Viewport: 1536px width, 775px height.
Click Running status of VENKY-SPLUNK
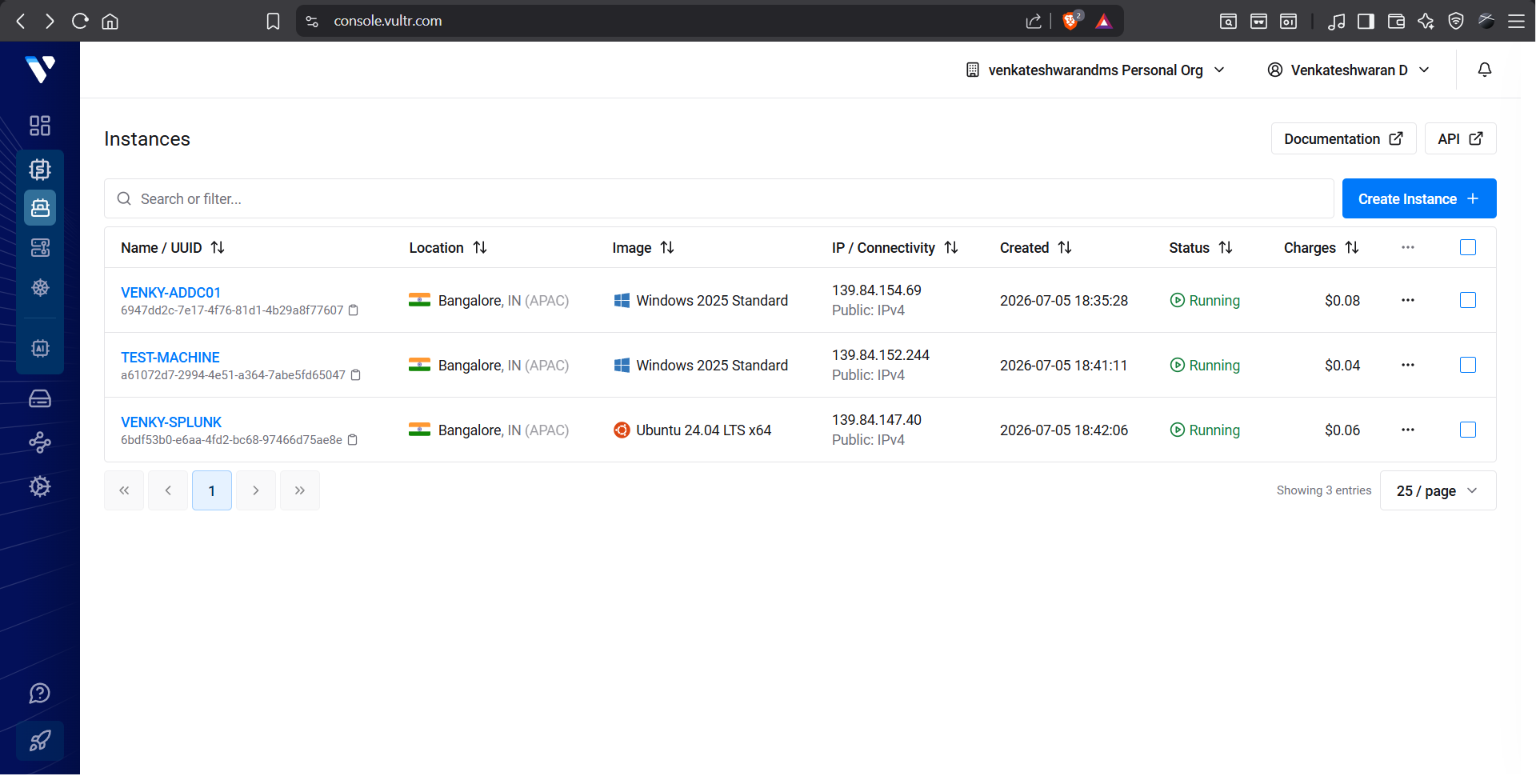pyautogui.click(x=1205, y=430)
